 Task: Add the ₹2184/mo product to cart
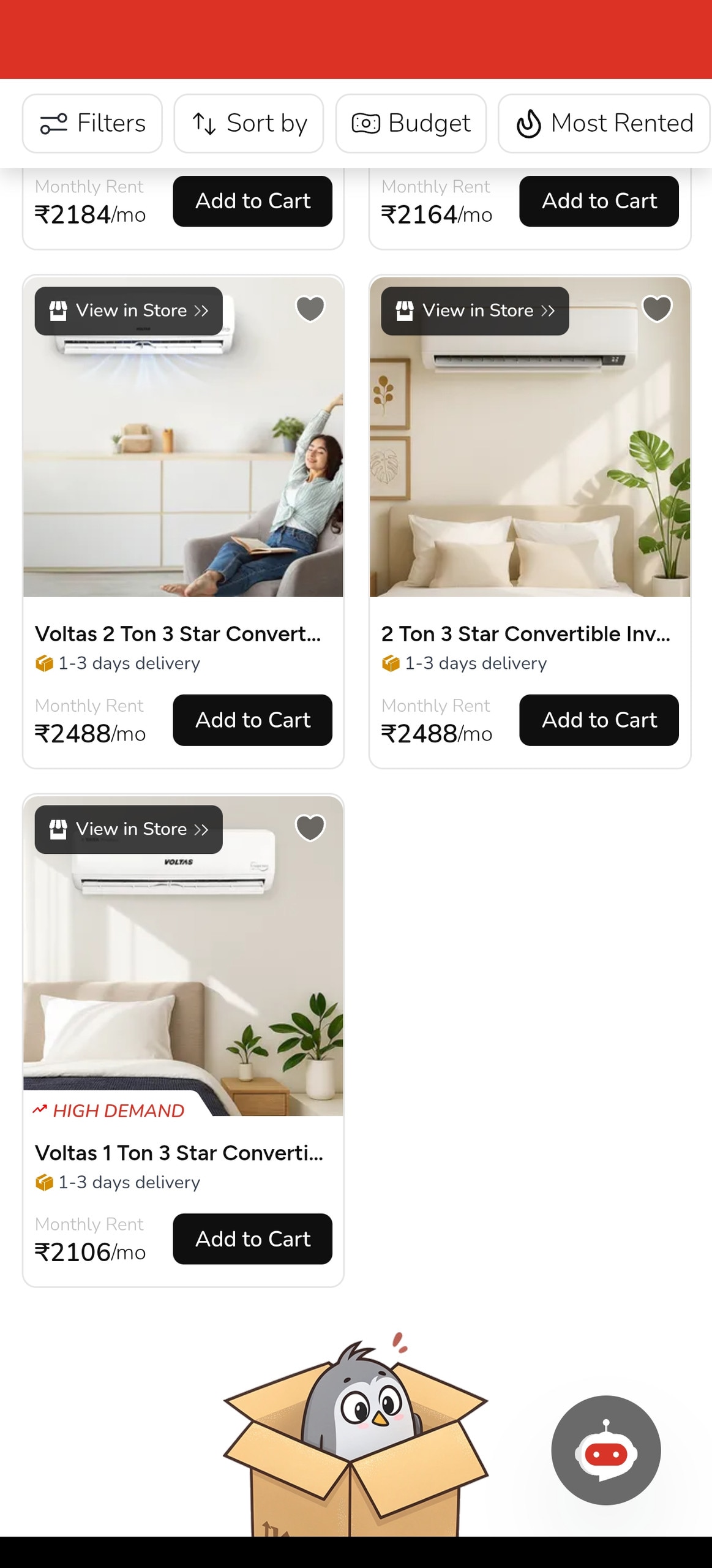252,201
